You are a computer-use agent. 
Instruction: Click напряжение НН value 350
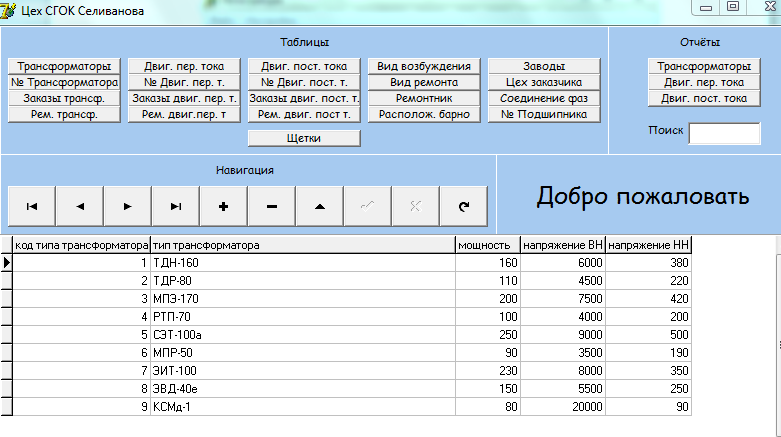649,370
